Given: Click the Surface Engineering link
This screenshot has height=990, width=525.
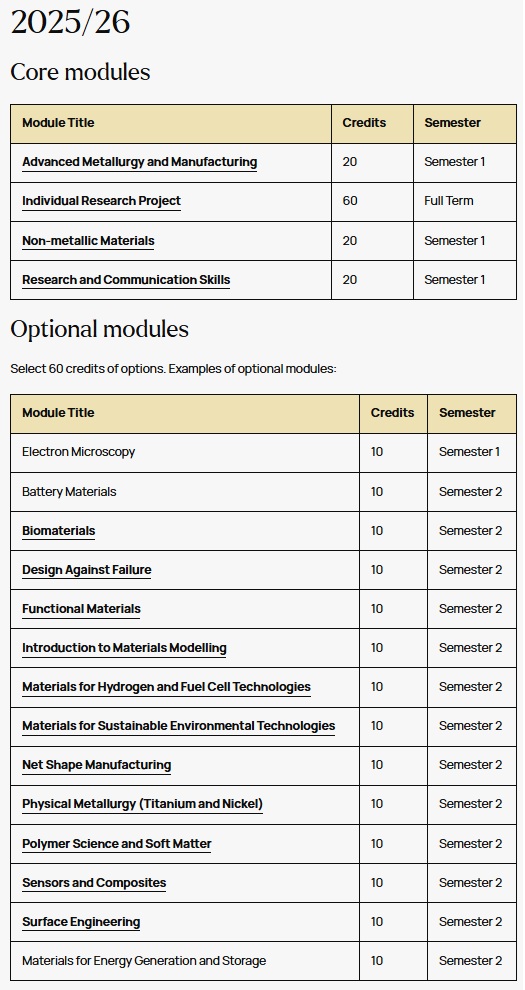Looking at the screenshot, I should click(81, 922).
